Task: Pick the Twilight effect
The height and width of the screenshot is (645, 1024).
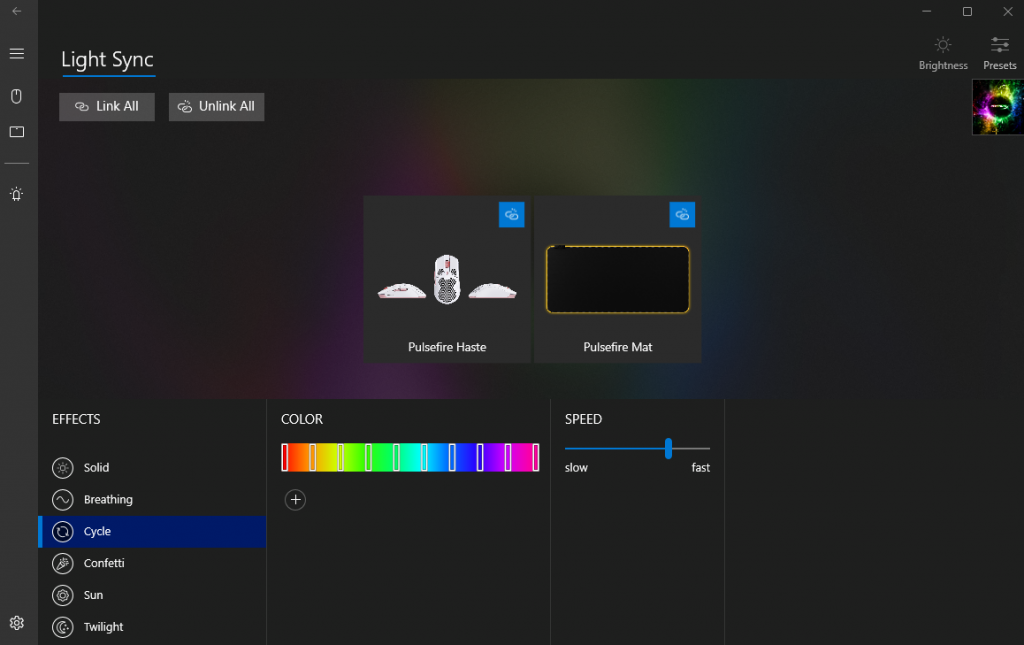Action: point(103,627)
